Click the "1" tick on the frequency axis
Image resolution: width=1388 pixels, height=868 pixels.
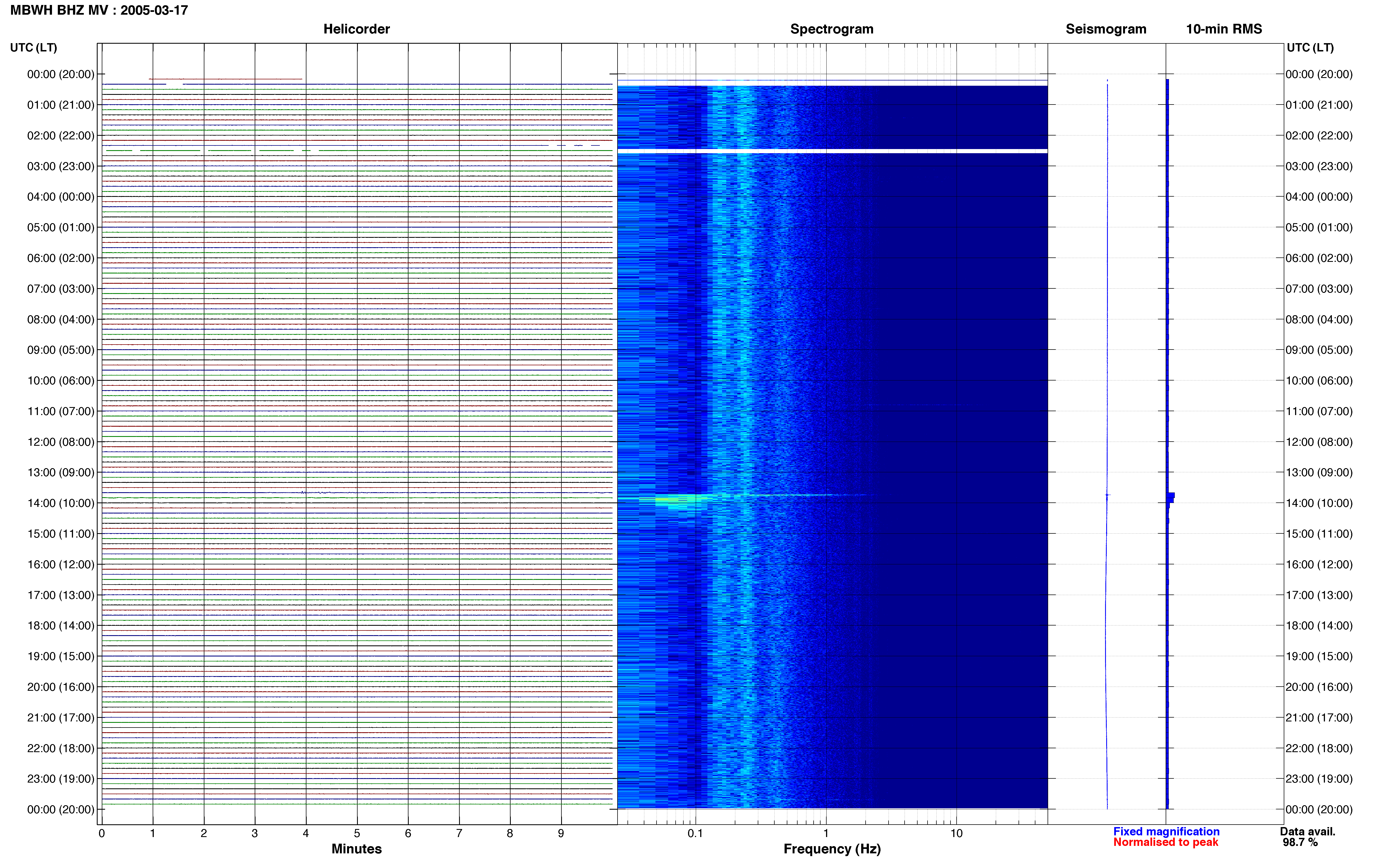pyautogui.click(x=826, y=833)
